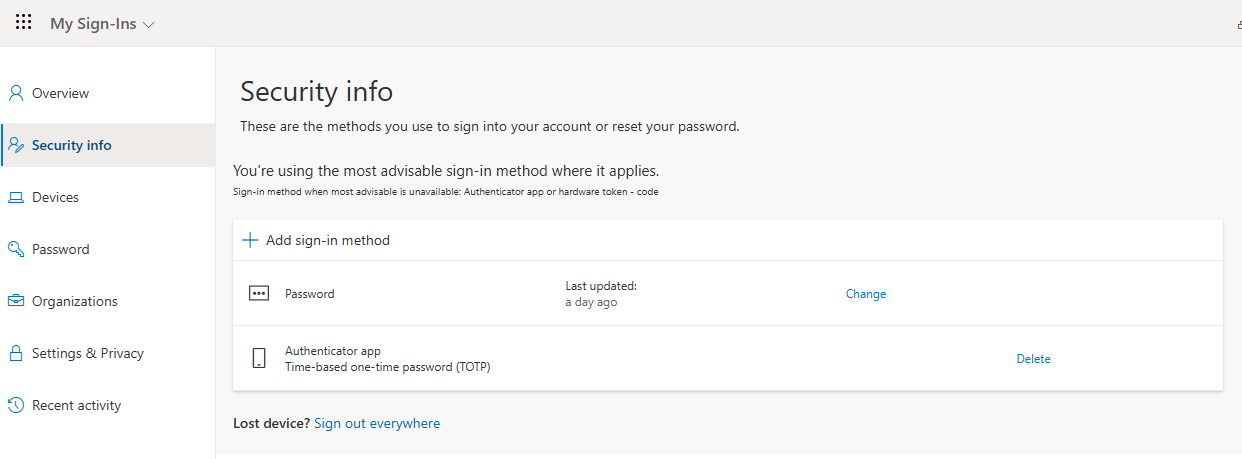Click Add sign-in method button
This screenshot has width=1242, height=459.
click(316, 240)
